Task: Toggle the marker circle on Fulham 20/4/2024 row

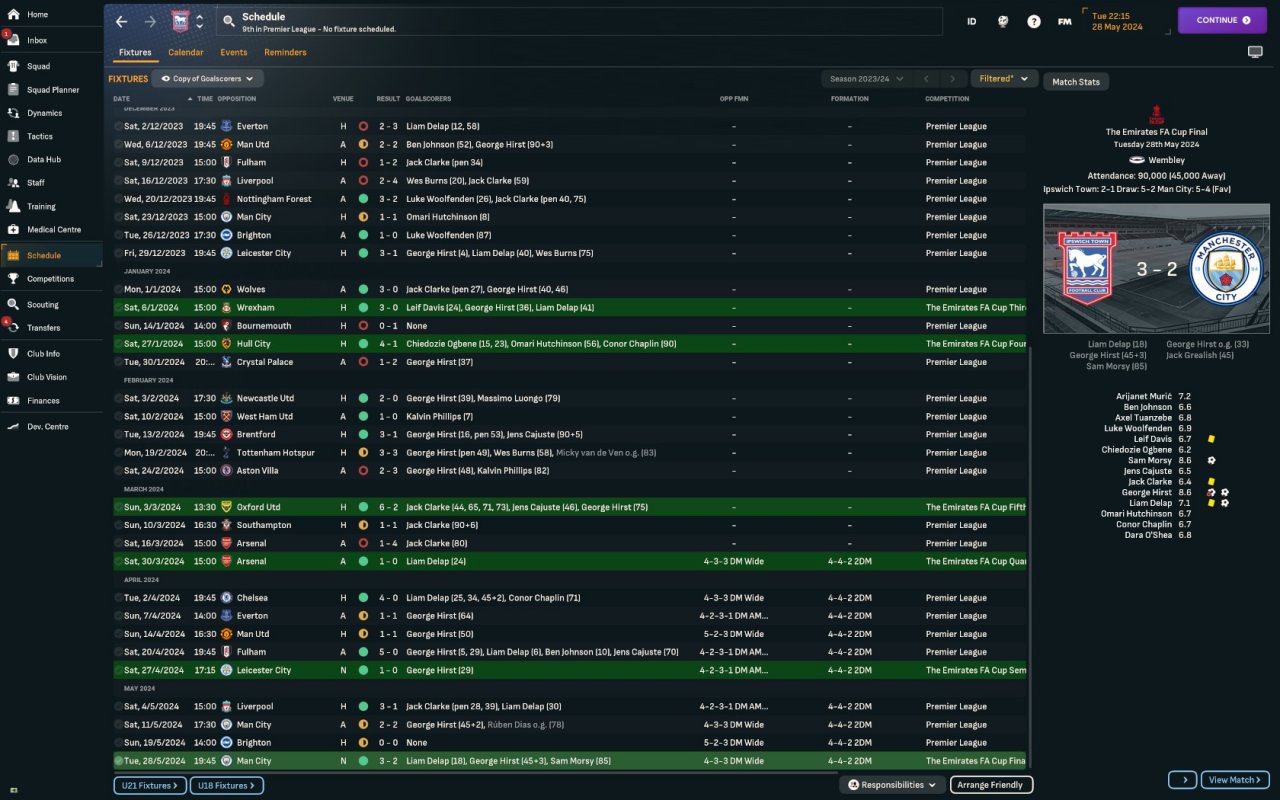Action: (x=119, y=652)
